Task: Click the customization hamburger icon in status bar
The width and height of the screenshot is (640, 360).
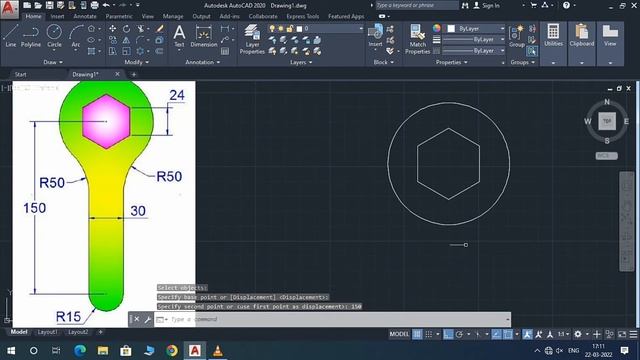Action: click(x=633, y=334)
